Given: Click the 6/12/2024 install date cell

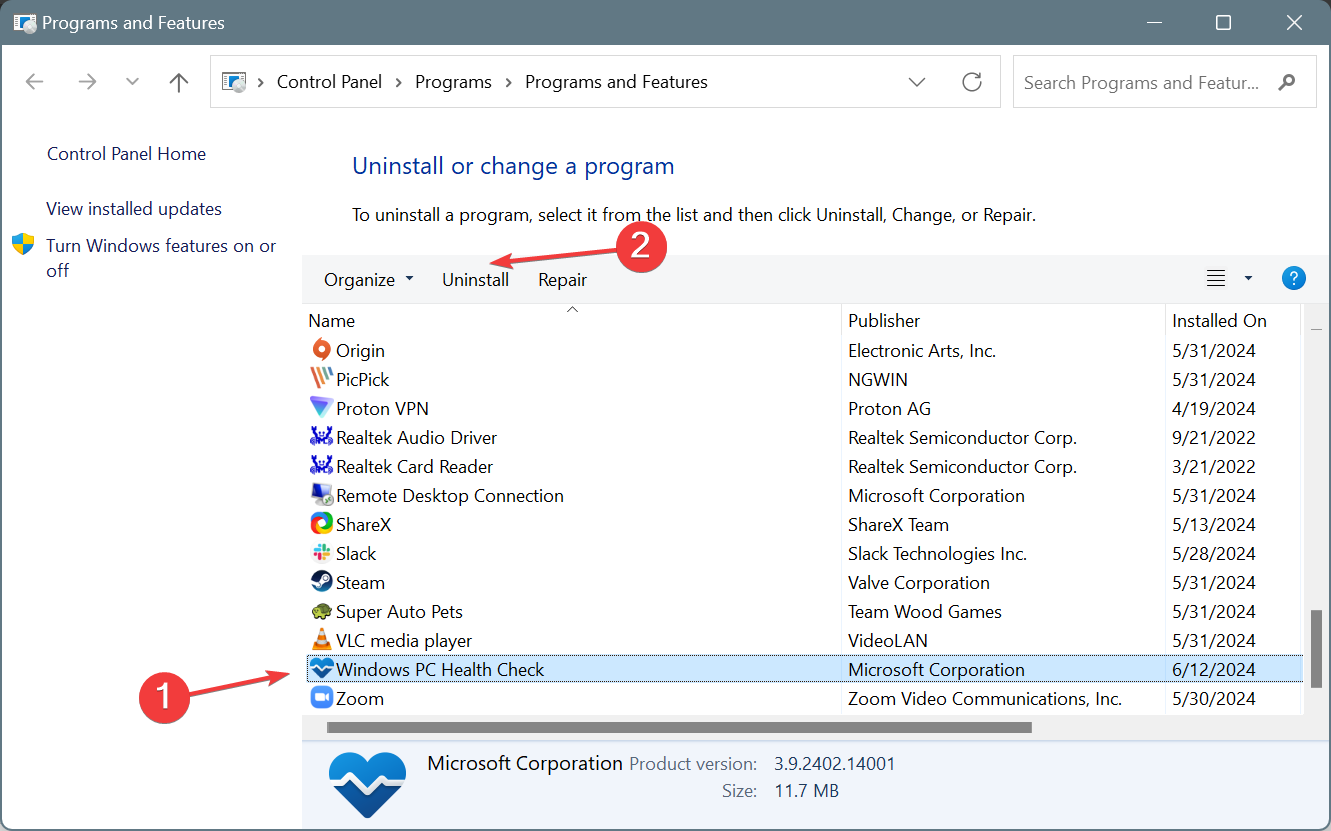Looking at the screenshot, I should (x=1214, y=669).
